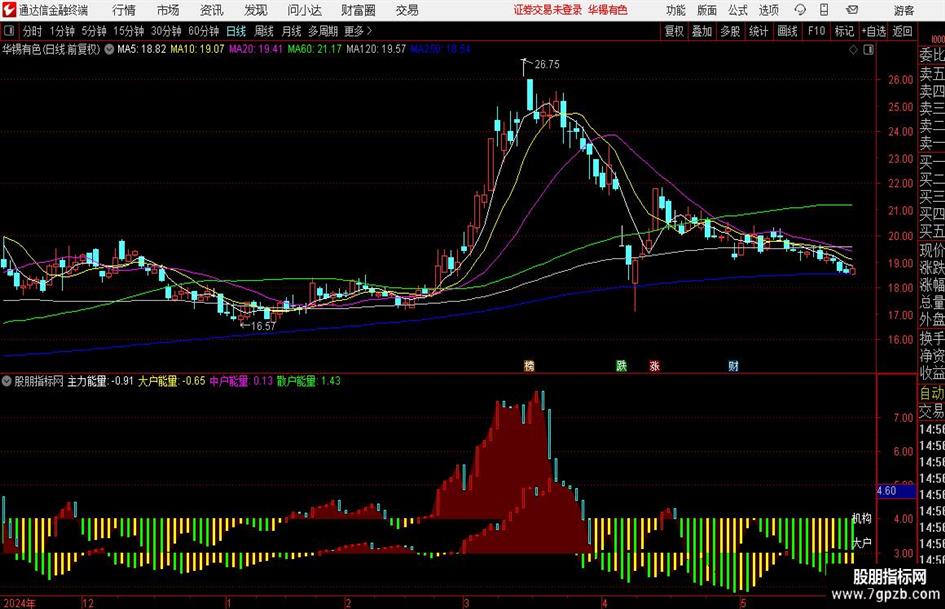The width and height of the screenshot is (945, 609).
Task: Open the 市场 menu
Action: point(168,10)
